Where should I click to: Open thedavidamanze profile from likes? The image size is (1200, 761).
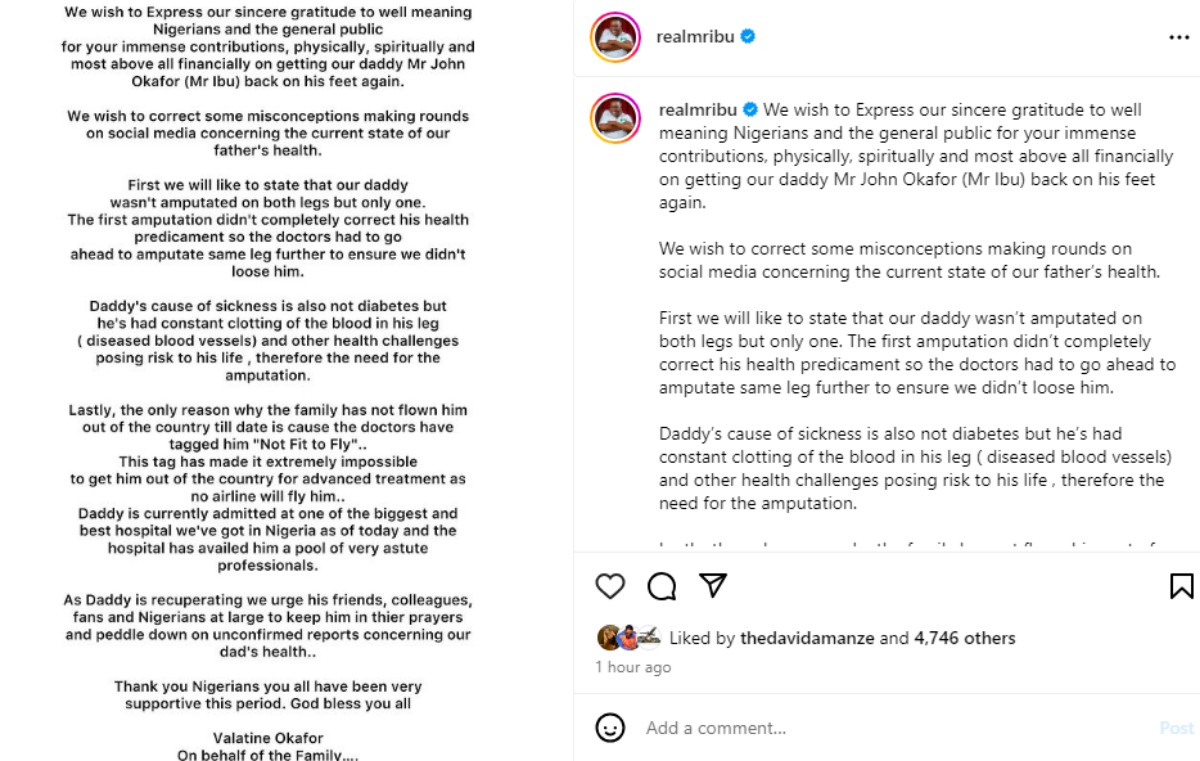807,638
